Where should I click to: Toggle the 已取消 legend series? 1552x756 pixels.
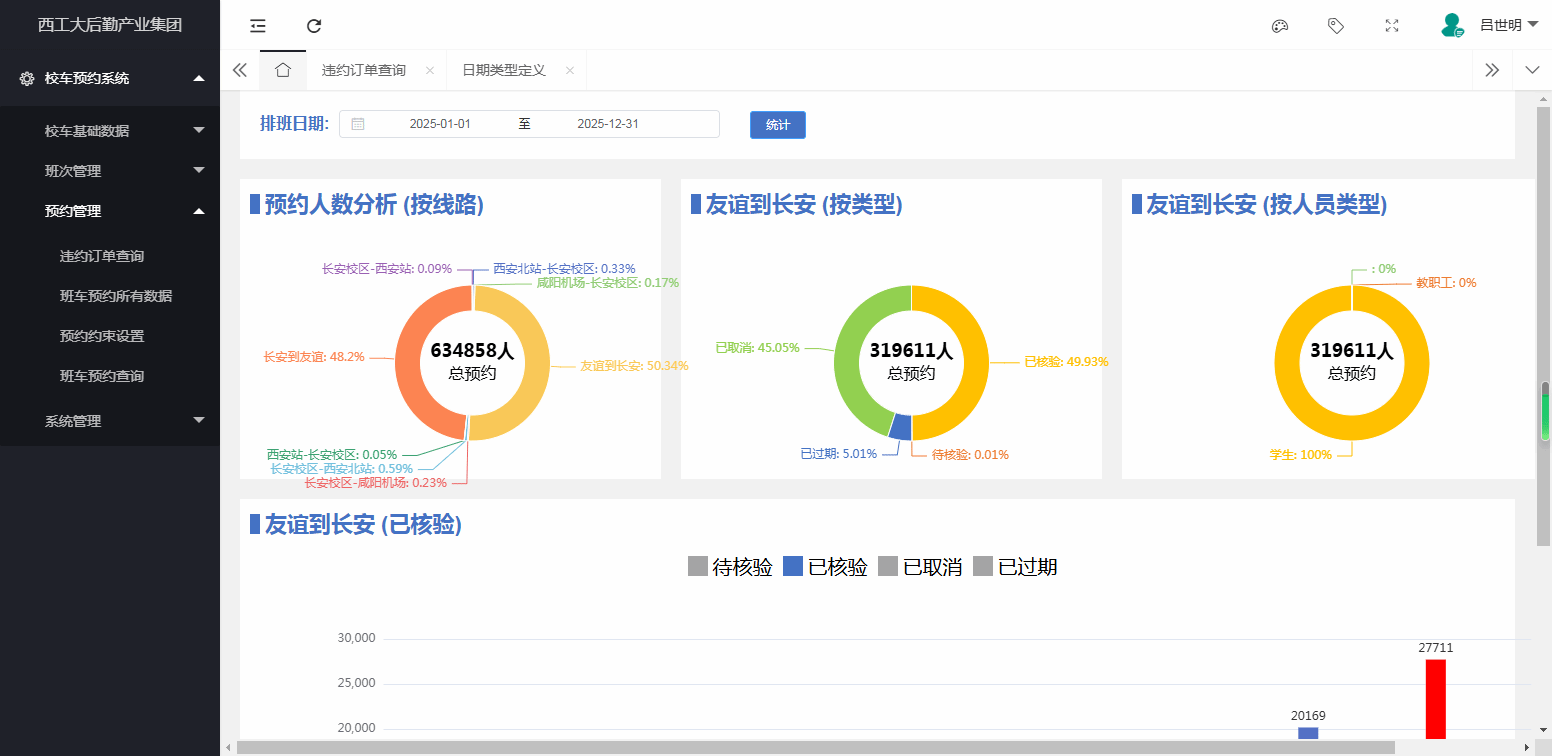[920, 567]
